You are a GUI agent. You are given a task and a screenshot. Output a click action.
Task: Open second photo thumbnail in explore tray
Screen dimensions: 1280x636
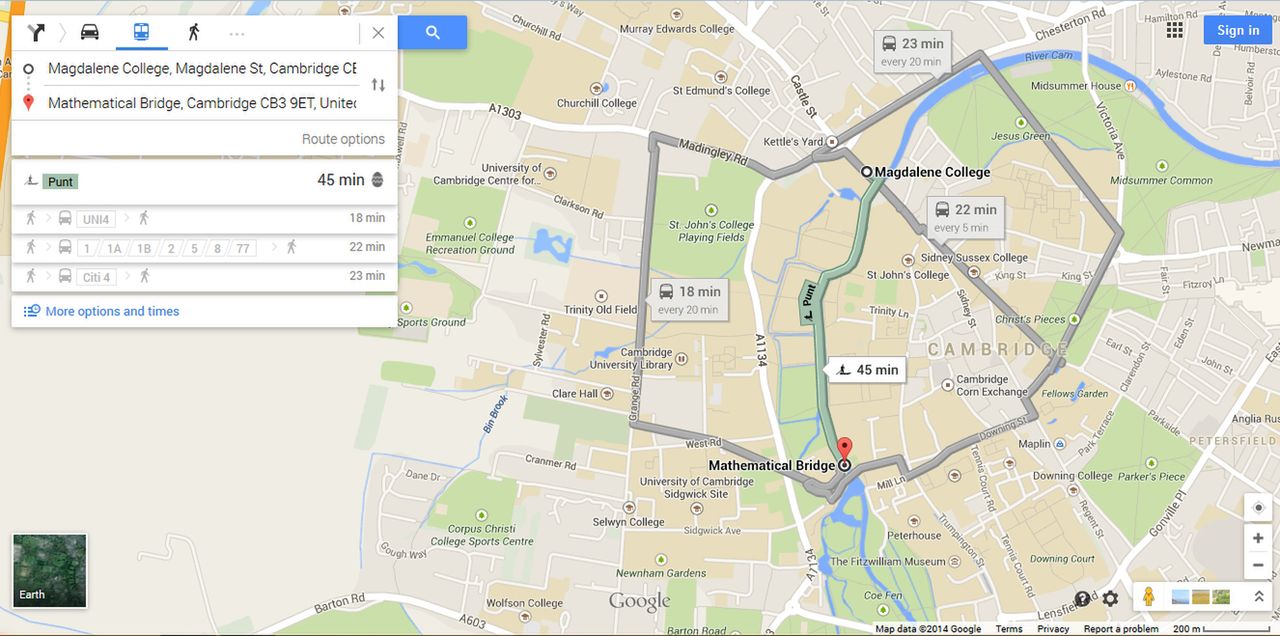[x=1201, y=597]
